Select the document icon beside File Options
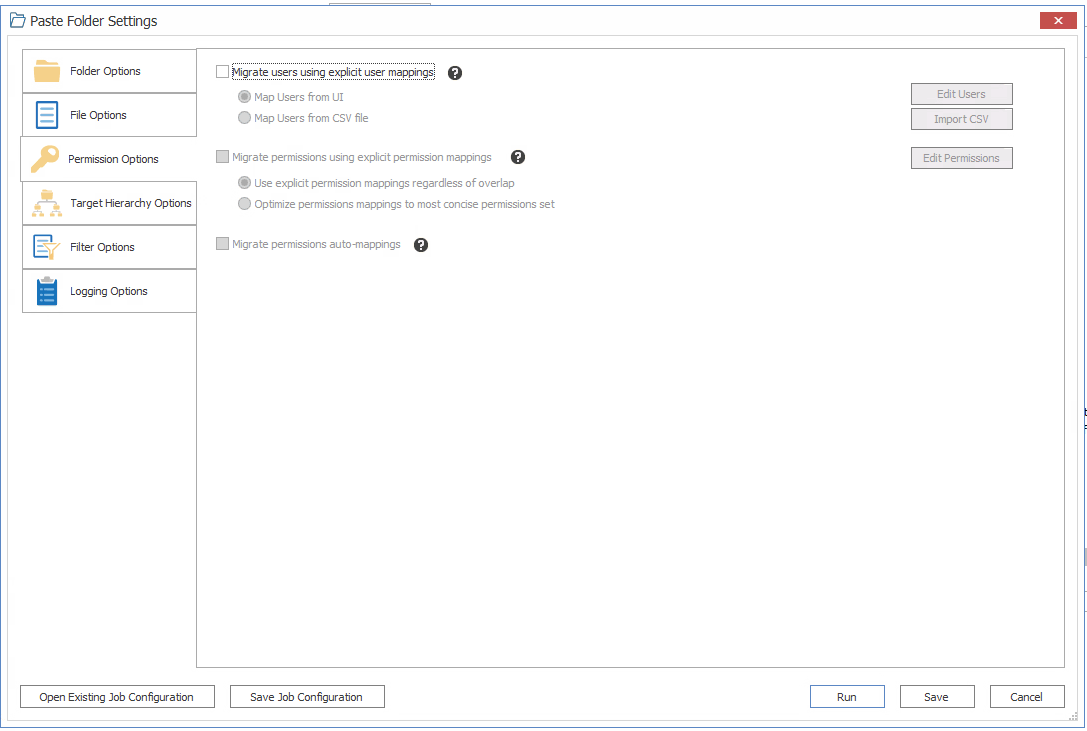The height and width of the screenshot is (731, 1087). point(45,114)
